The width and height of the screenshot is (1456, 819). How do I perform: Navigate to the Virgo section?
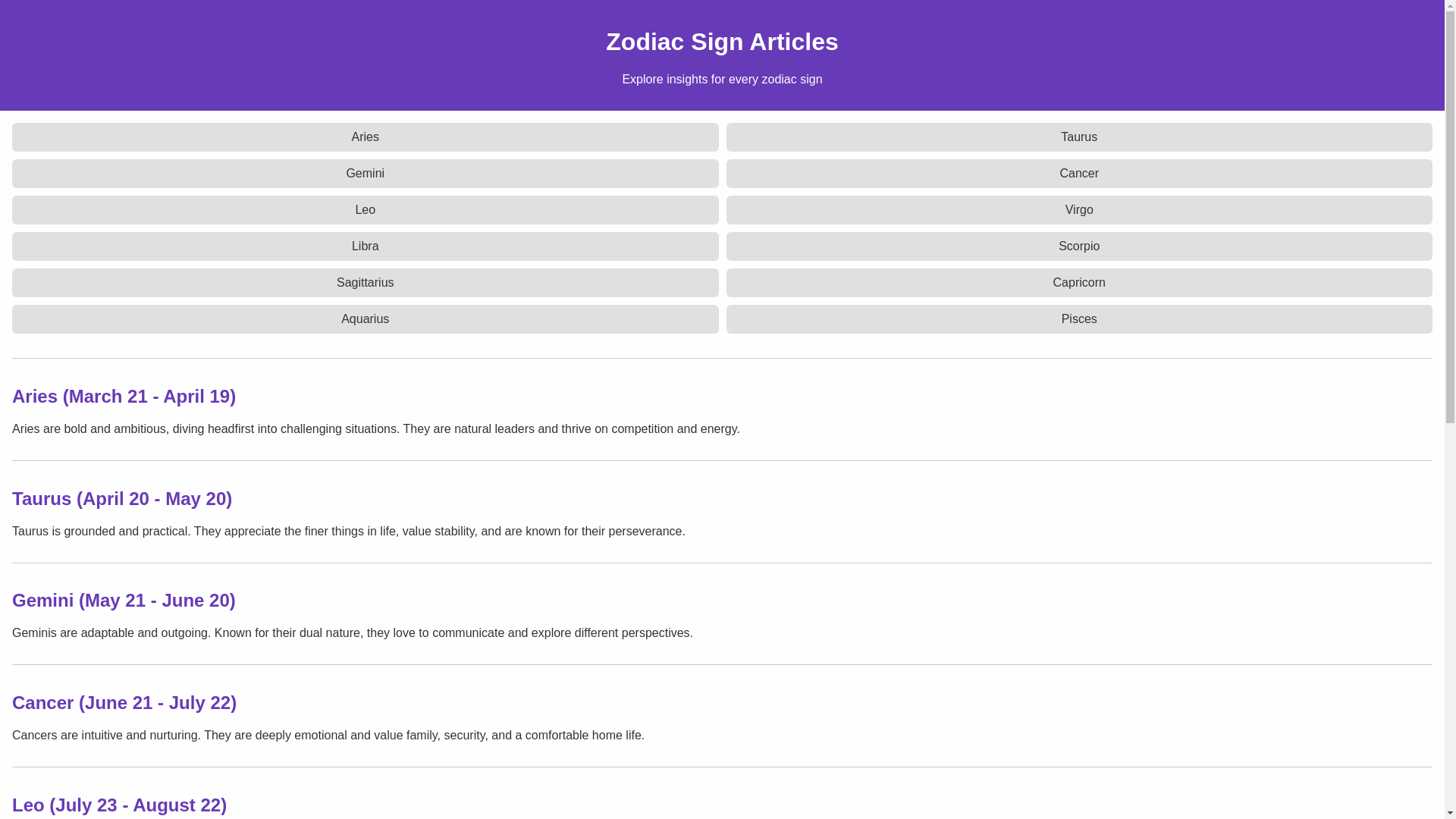[1078, 210]
